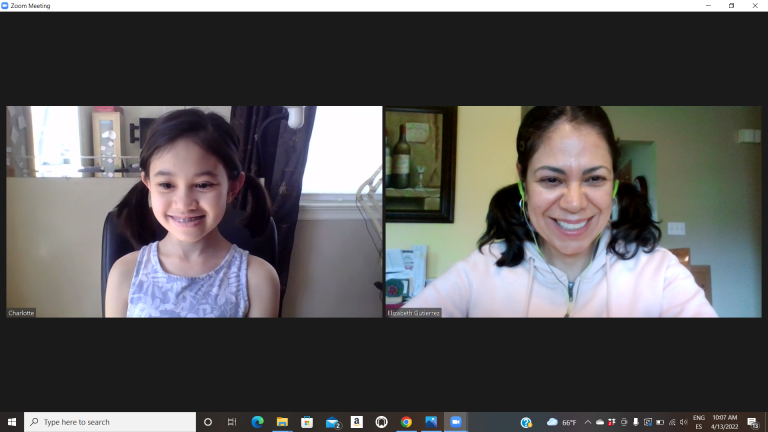Click the Zoom taskbar icon

coord(456,422)
